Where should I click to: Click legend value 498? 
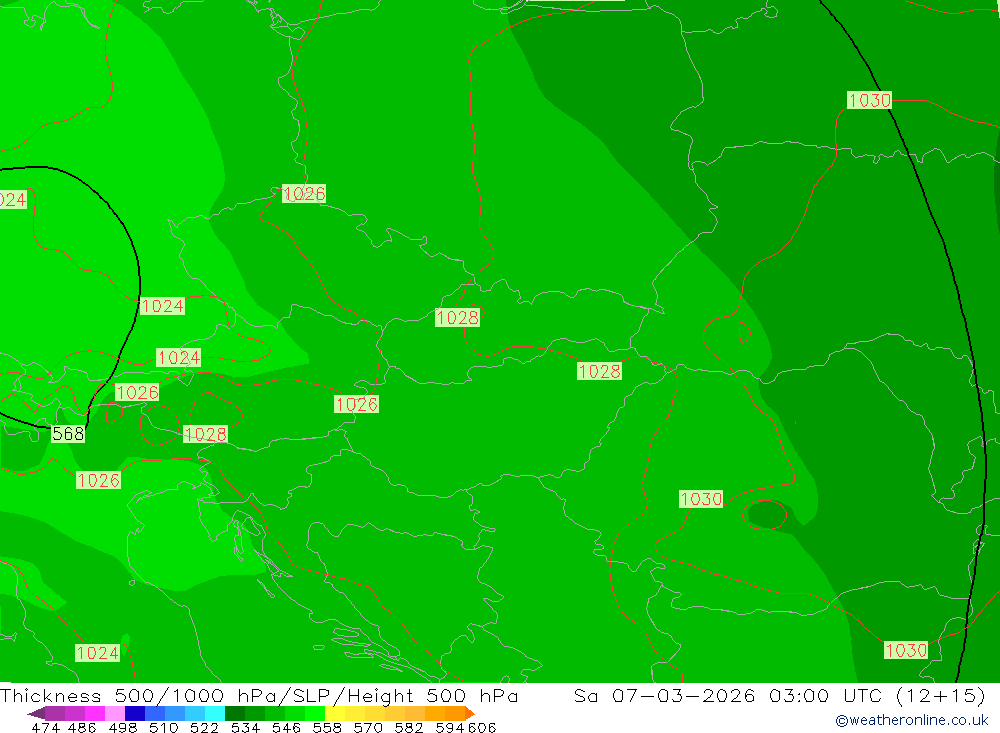point(123,727)
